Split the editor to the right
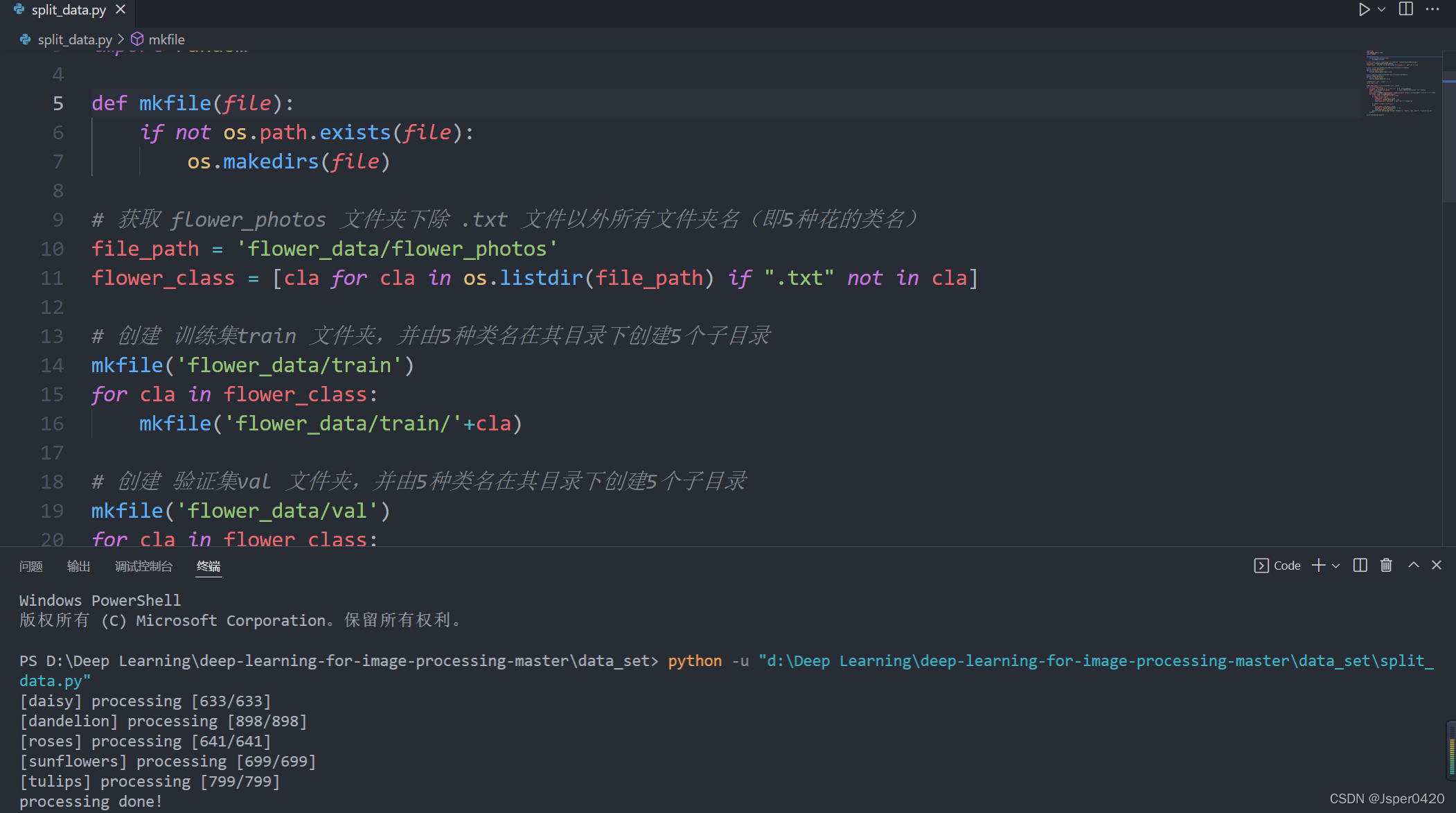Viewport: 1456px width, 813px height. [x=1406, y=9]
